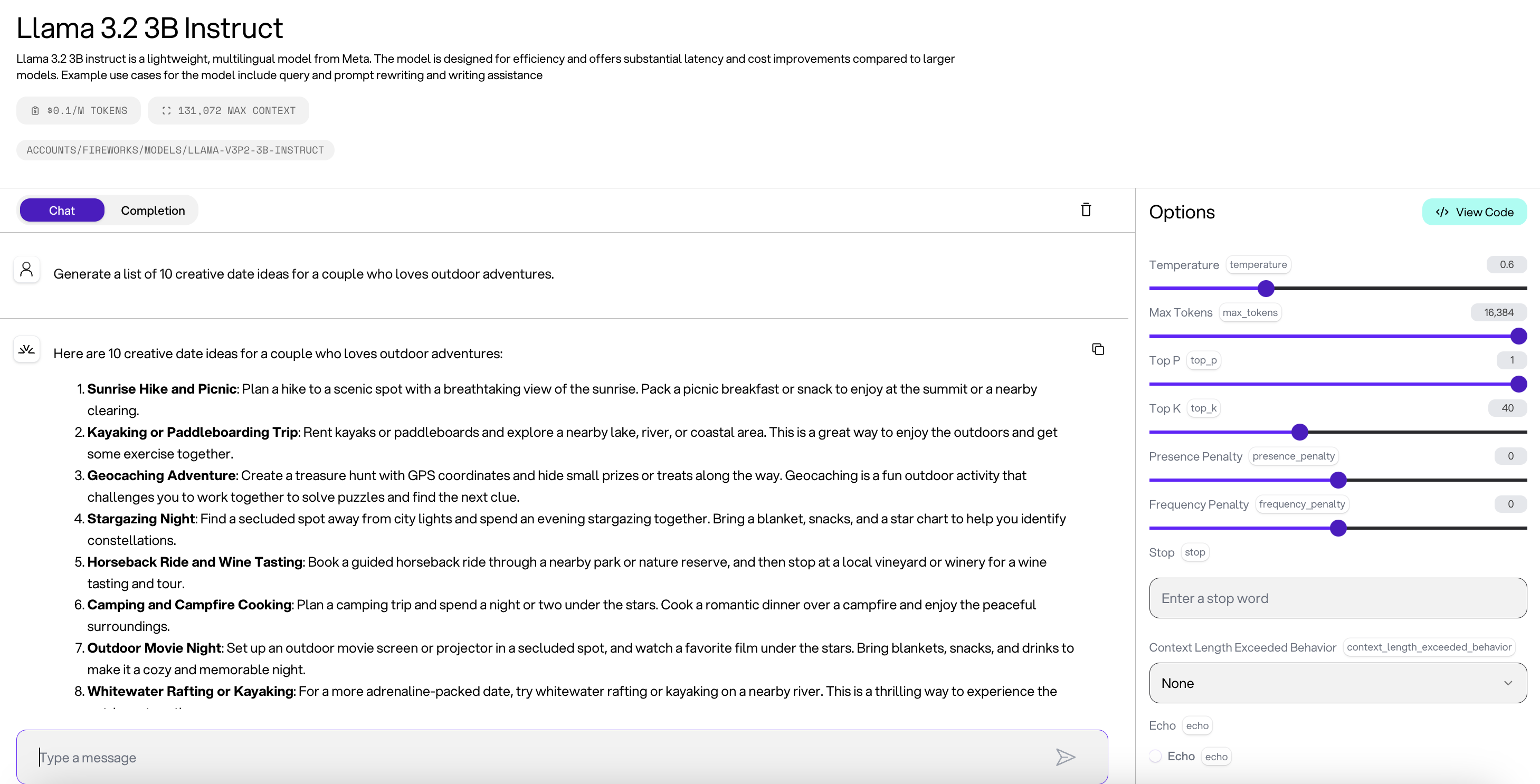Open the View Code panel

tap(1474, 212)
